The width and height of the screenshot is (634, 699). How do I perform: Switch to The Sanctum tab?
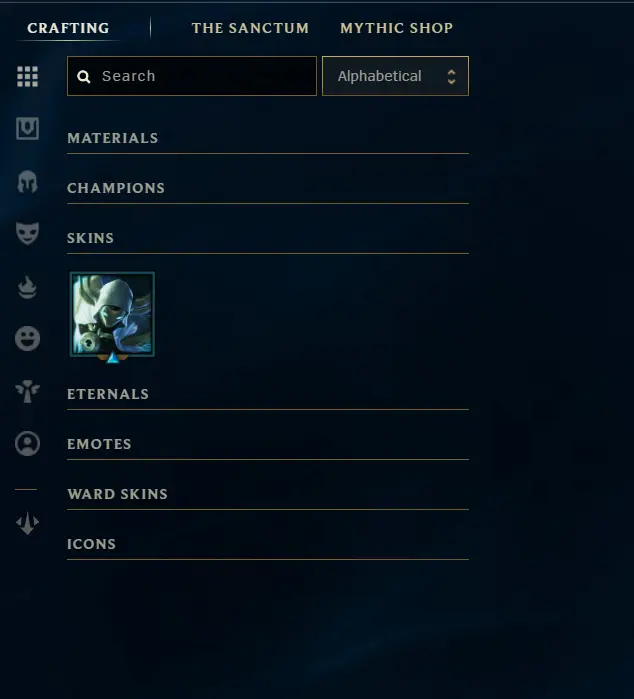250,28
